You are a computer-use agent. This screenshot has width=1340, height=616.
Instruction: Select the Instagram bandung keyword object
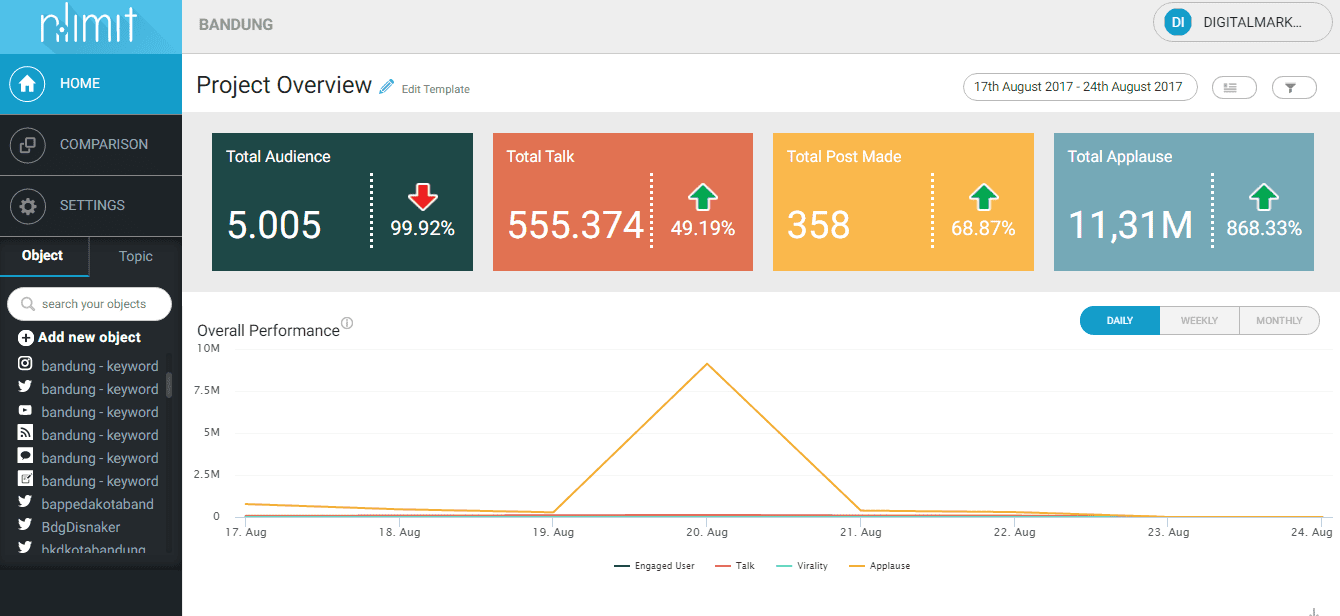99,366
